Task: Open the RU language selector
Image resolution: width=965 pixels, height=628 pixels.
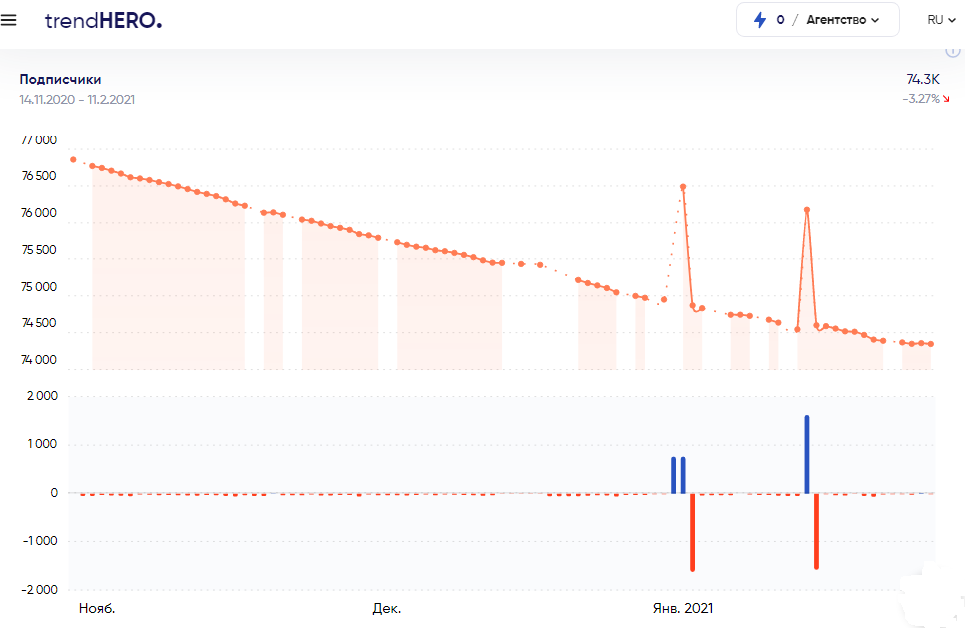Action: click(x=941, y=20)
